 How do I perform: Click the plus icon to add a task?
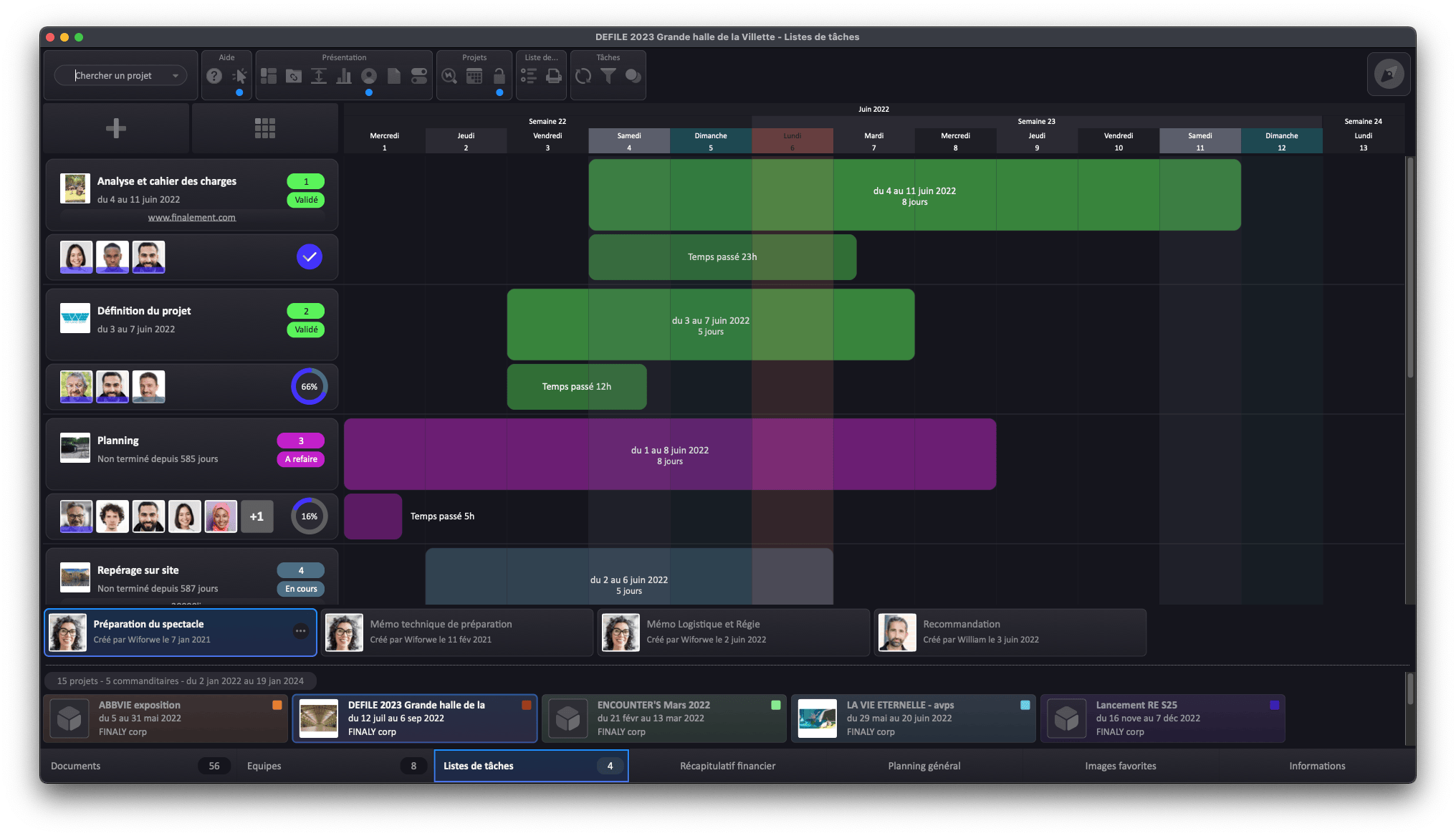point(116,128)
